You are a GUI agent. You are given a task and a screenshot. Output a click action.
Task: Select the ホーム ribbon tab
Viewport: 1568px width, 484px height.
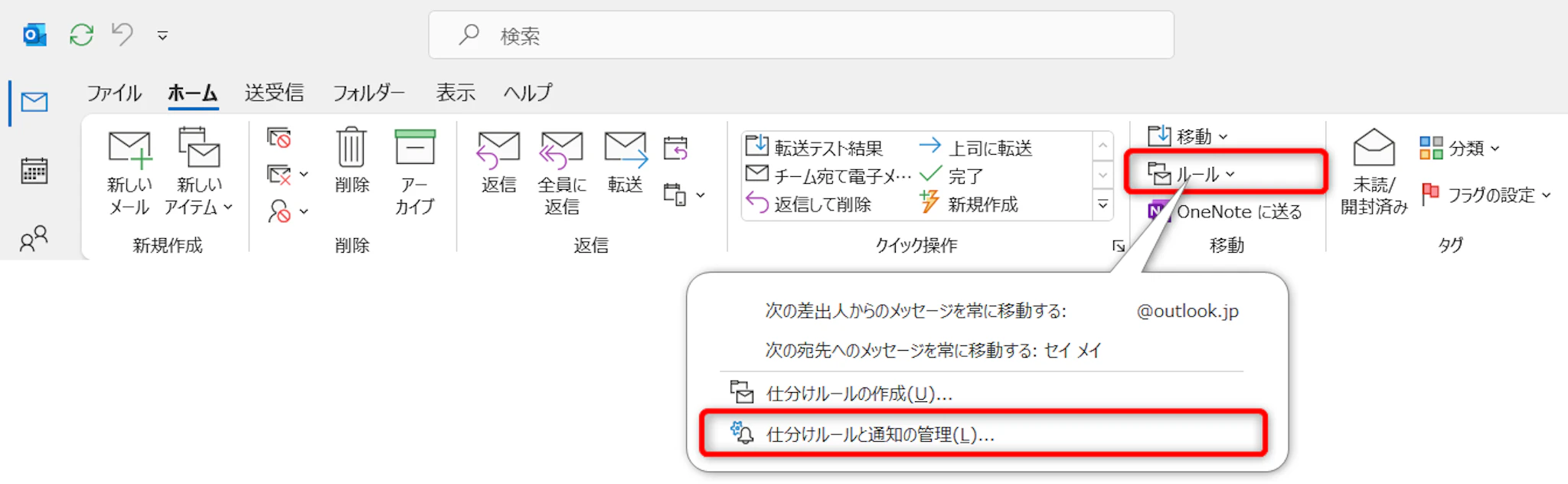(193, 93)
